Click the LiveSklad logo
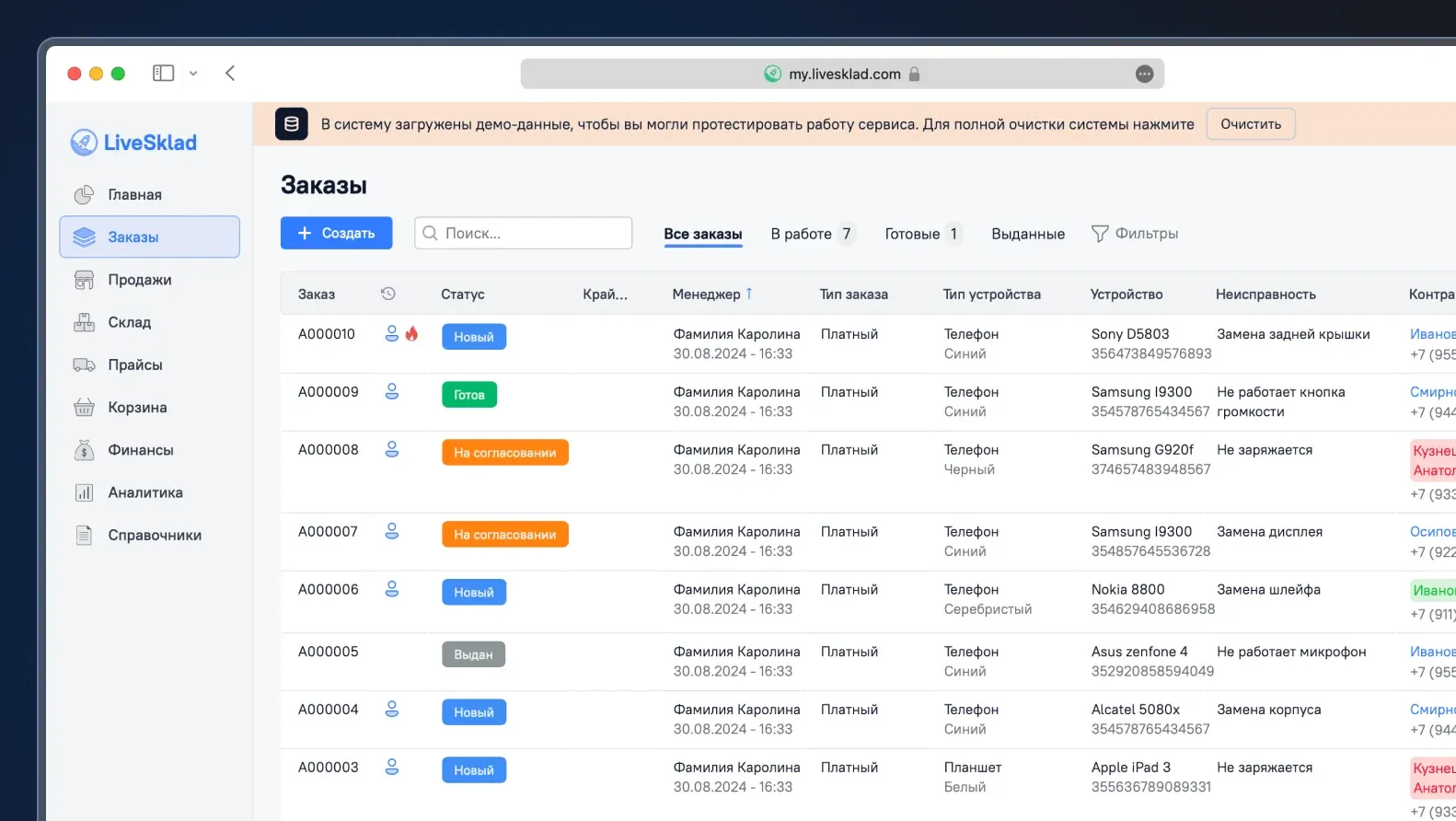This screenshot has height=821, width=1456. tap(133, 143)
